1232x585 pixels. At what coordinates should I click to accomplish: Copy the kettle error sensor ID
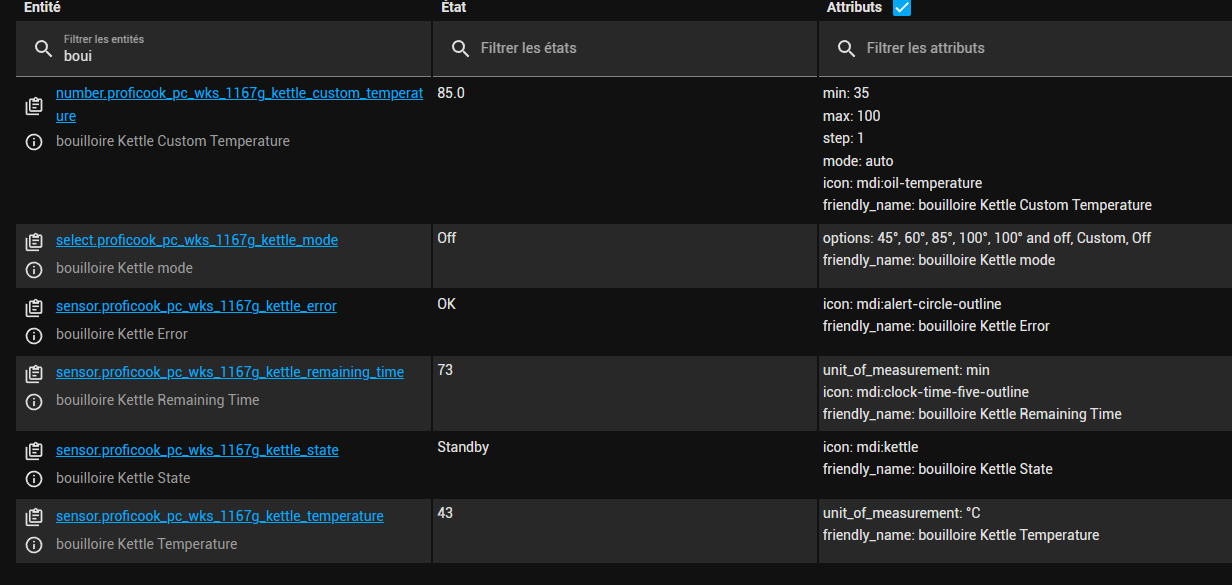tap(34, 307)
